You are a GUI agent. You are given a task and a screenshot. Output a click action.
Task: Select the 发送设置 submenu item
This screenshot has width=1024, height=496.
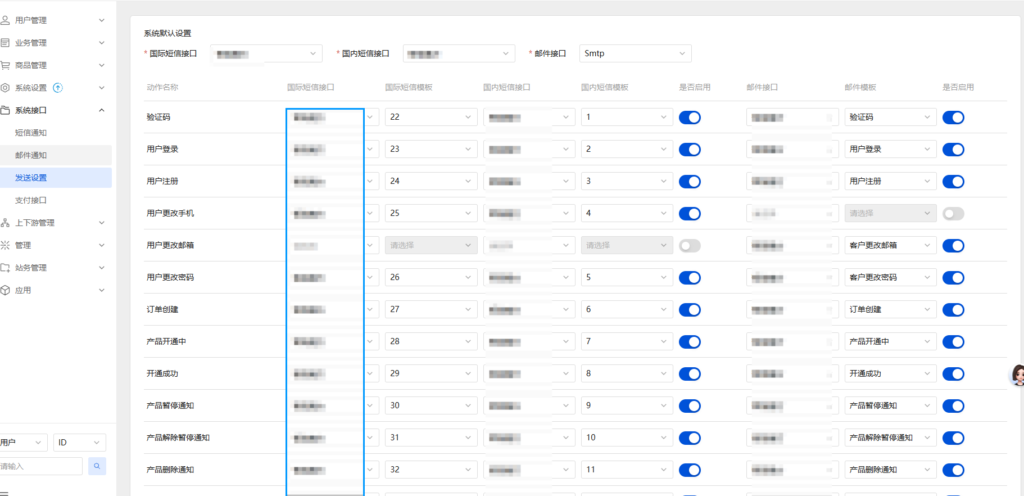[56, 178]
